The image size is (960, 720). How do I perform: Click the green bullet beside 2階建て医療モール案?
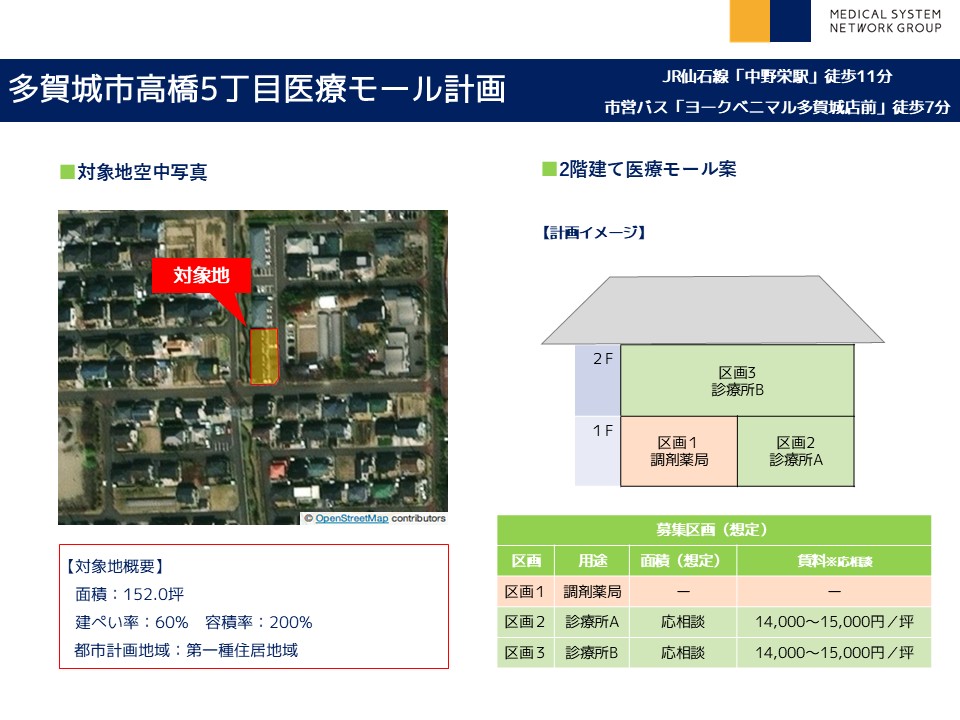click(549, 169)
